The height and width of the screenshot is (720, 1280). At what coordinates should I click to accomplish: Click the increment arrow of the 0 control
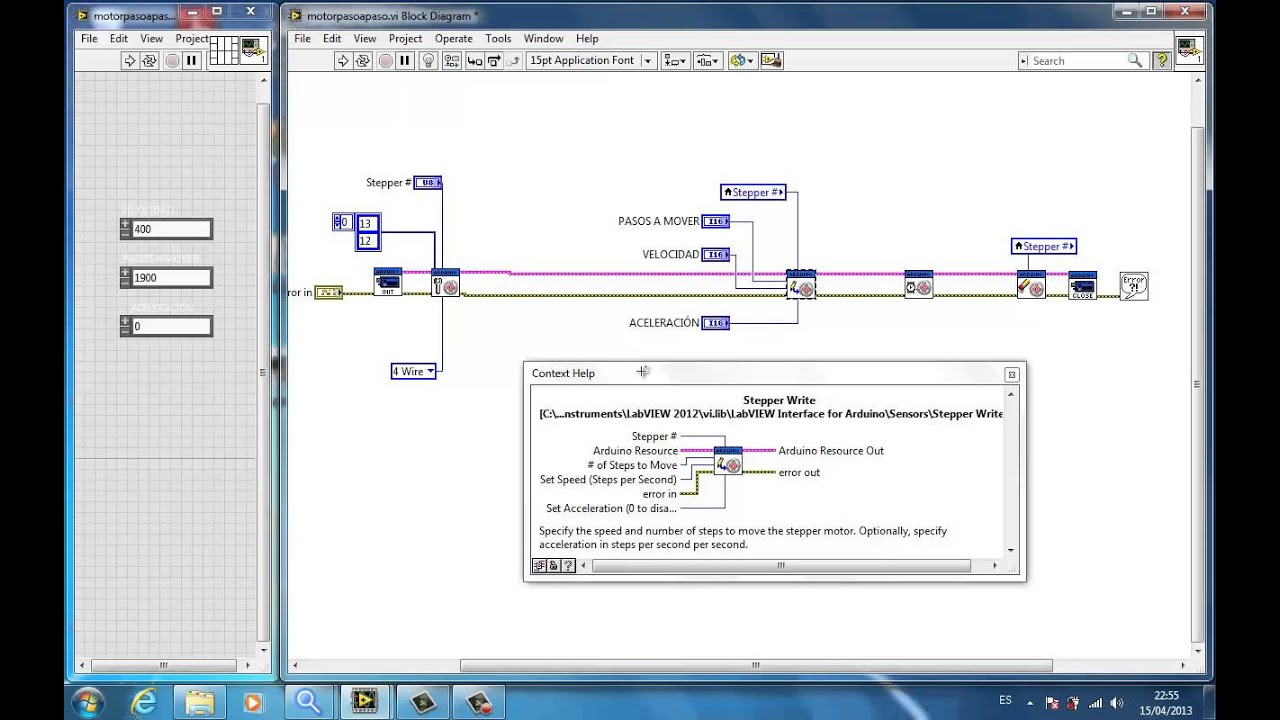coord(125,321)
